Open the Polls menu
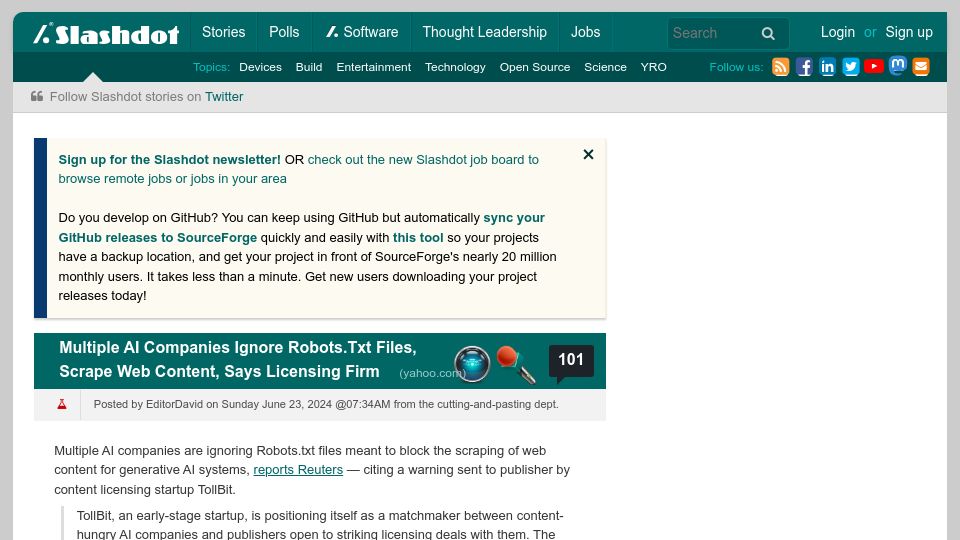 tap(284, 32)
